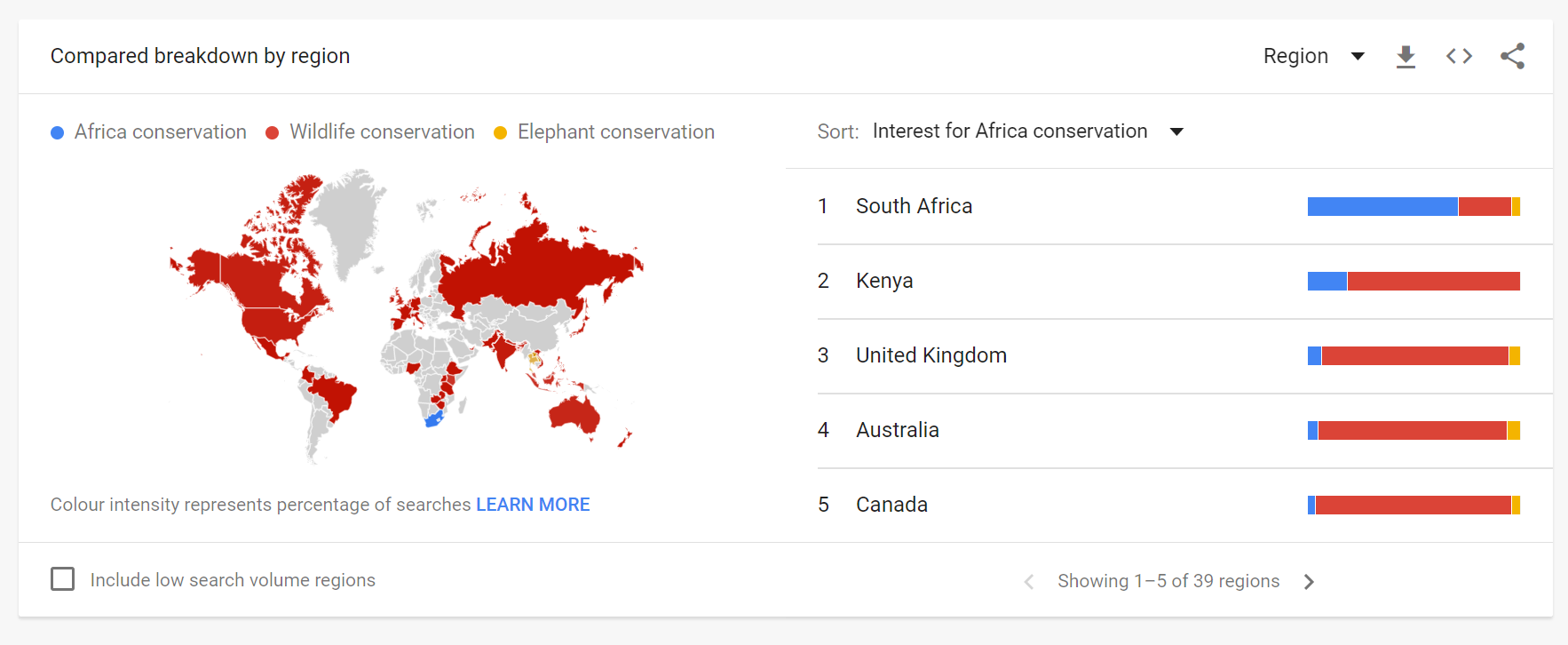
Task: Select the Kenya row
Action: 884,281
